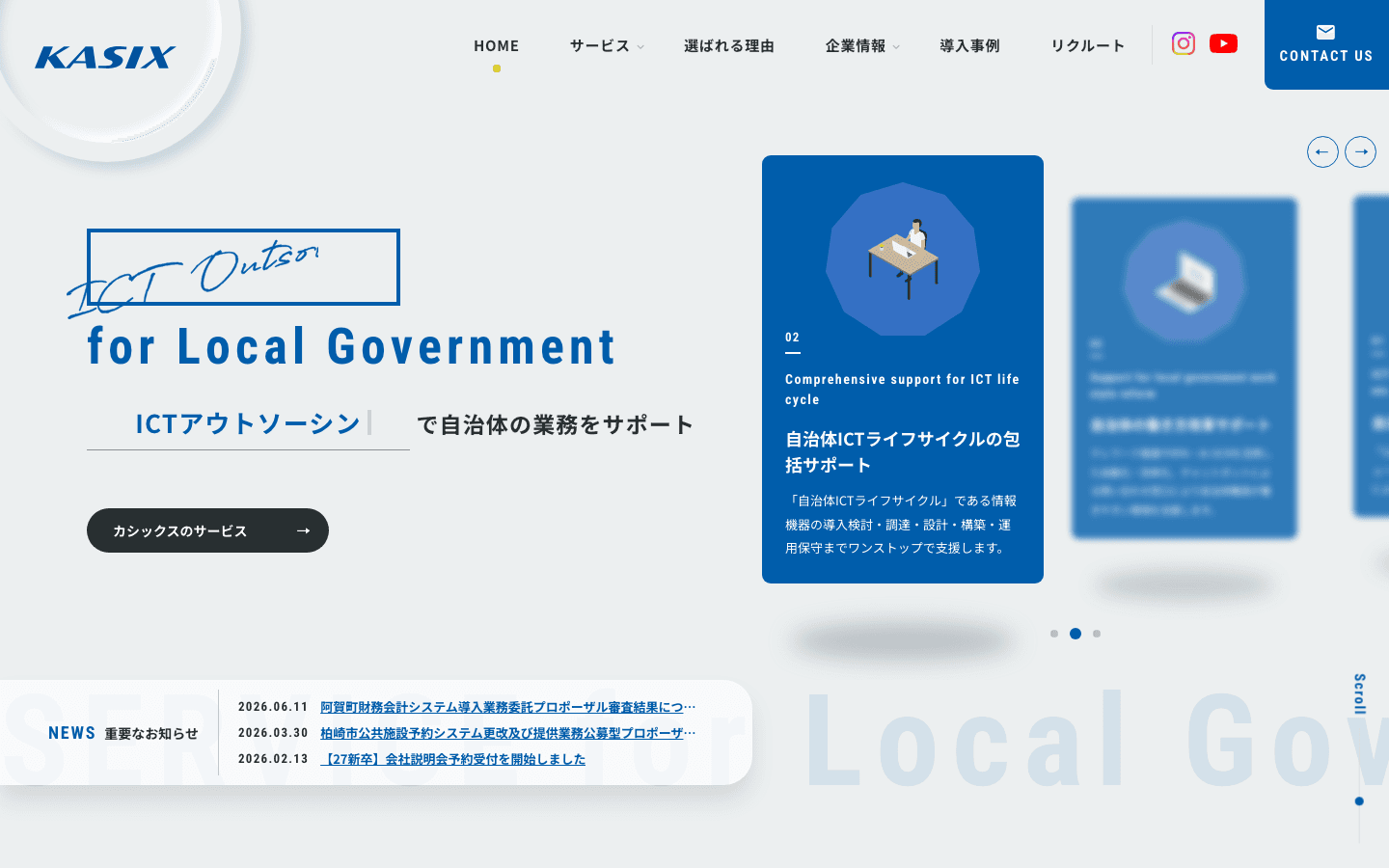Viewport: 1389px width, 868px height.
Task: Click the NEWS 重要なお知らせ label
Action: pos(123,733)
